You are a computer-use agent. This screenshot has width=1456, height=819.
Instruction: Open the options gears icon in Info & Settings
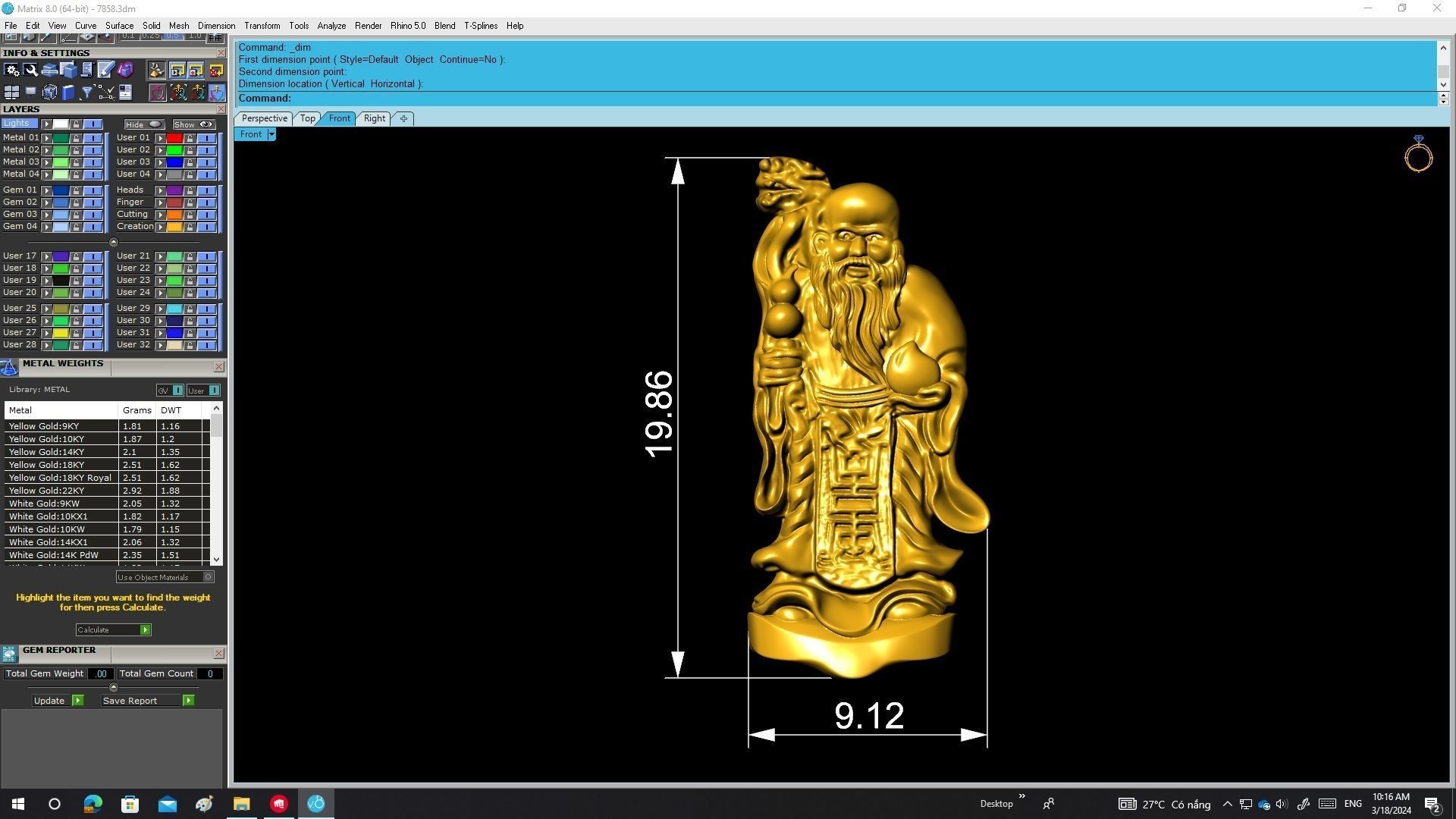point(11,71)
